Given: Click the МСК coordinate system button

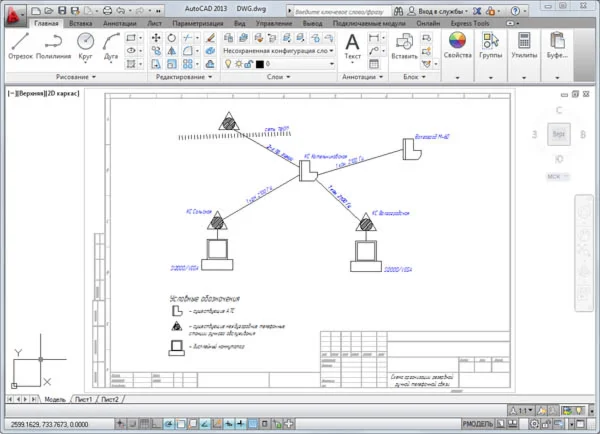Looking at the screenshot, I should (558, 176).
